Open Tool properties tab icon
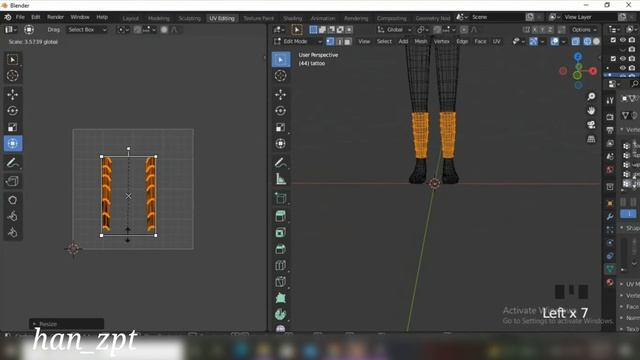Viewport: 640px width, 360px height. 610,100
